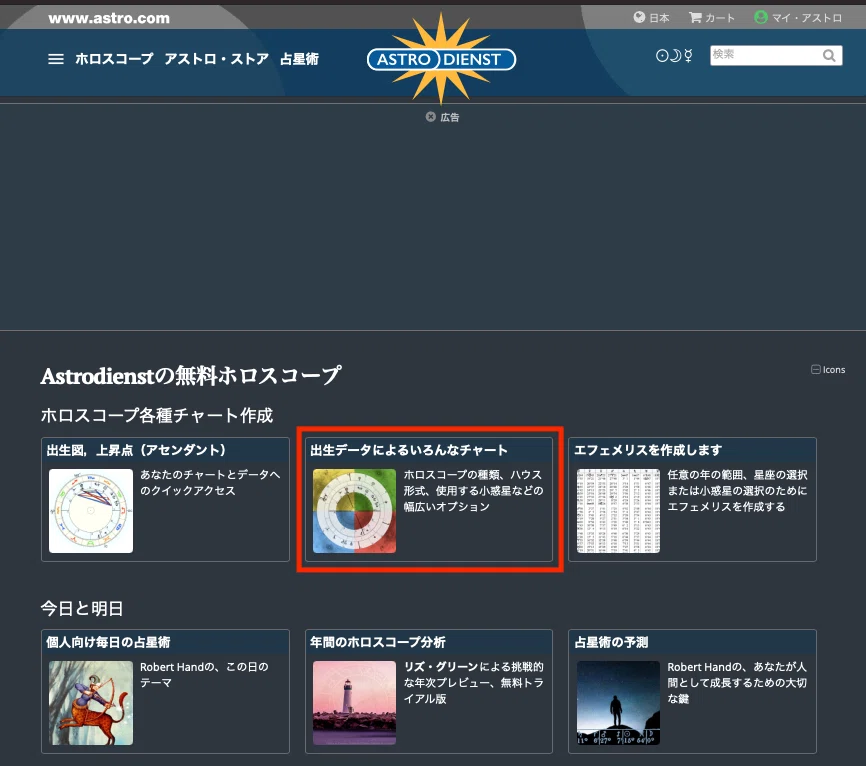
Task: Click the natal chart wheel thumbnail
Action: [x=91, y=511]
